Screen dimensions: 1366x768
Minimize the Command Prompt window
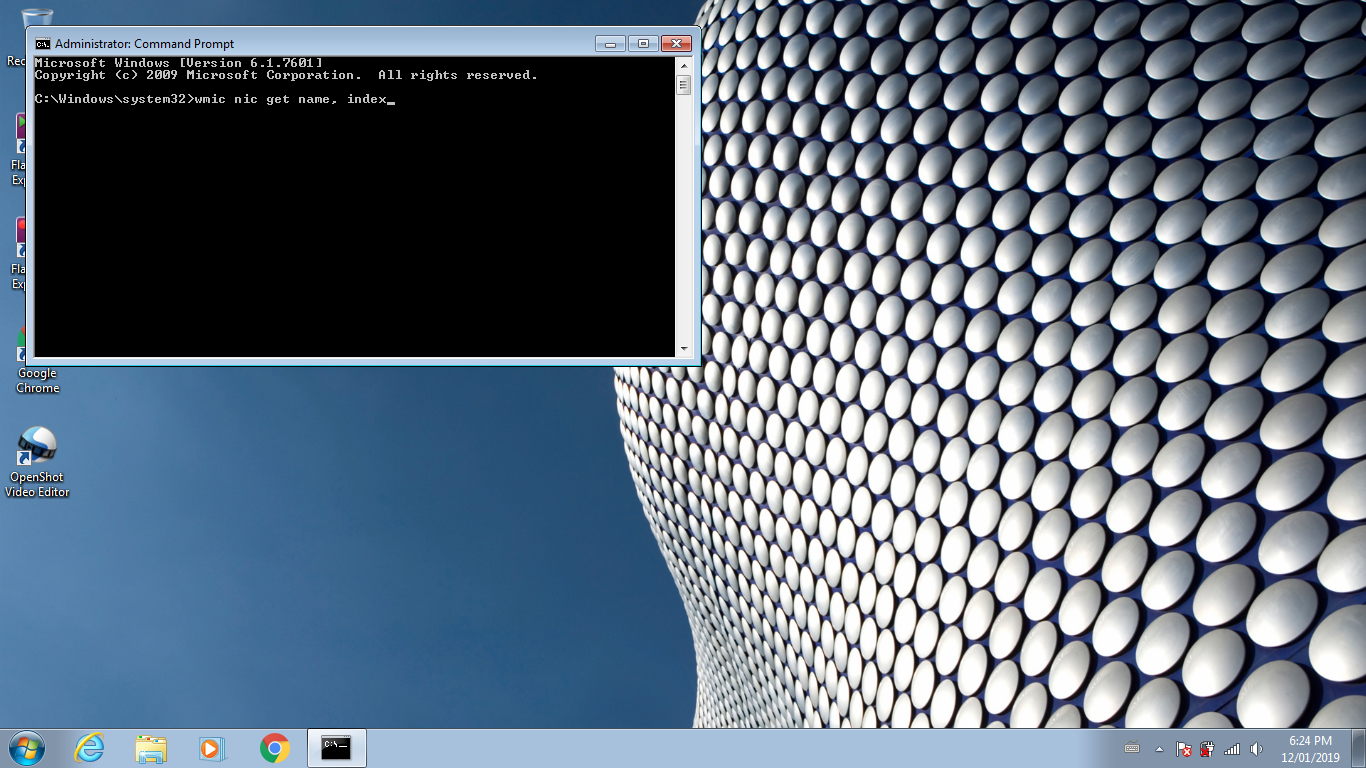(x=610, y=43)
